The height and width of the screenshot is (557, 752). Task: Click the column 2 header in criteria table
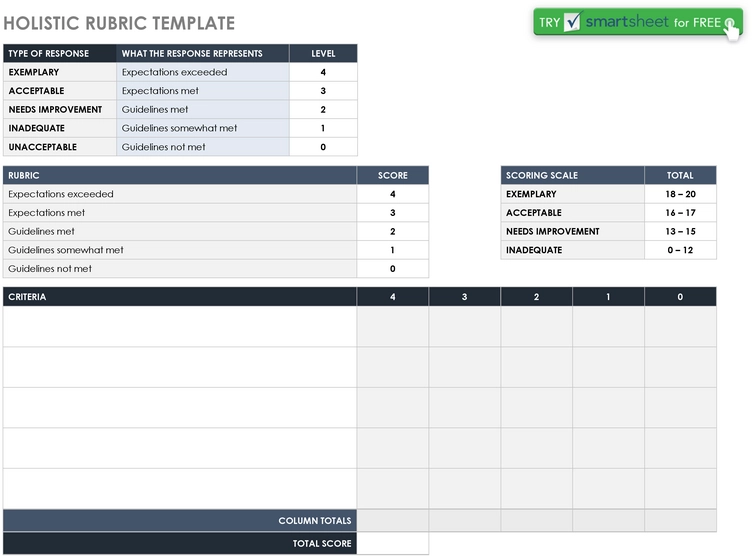(537, 296)
